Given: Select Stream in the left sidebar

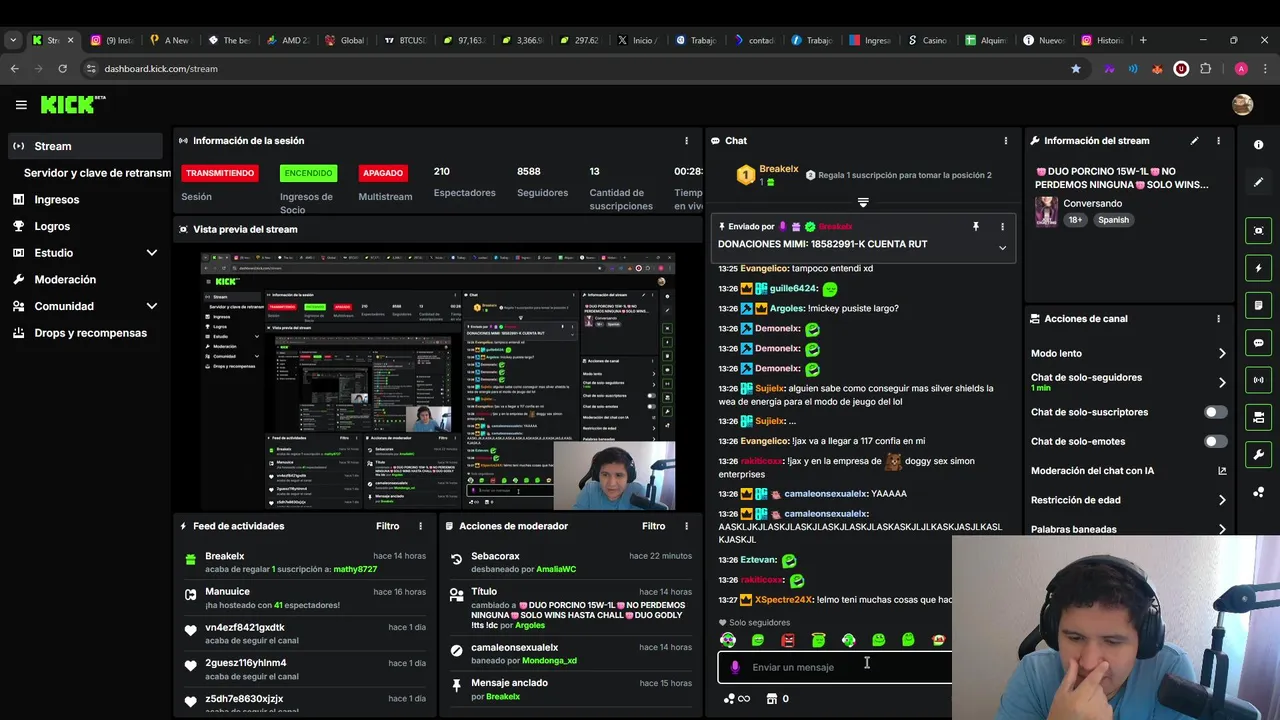Looking at the screenshot, I should click(x=84, y=146).
